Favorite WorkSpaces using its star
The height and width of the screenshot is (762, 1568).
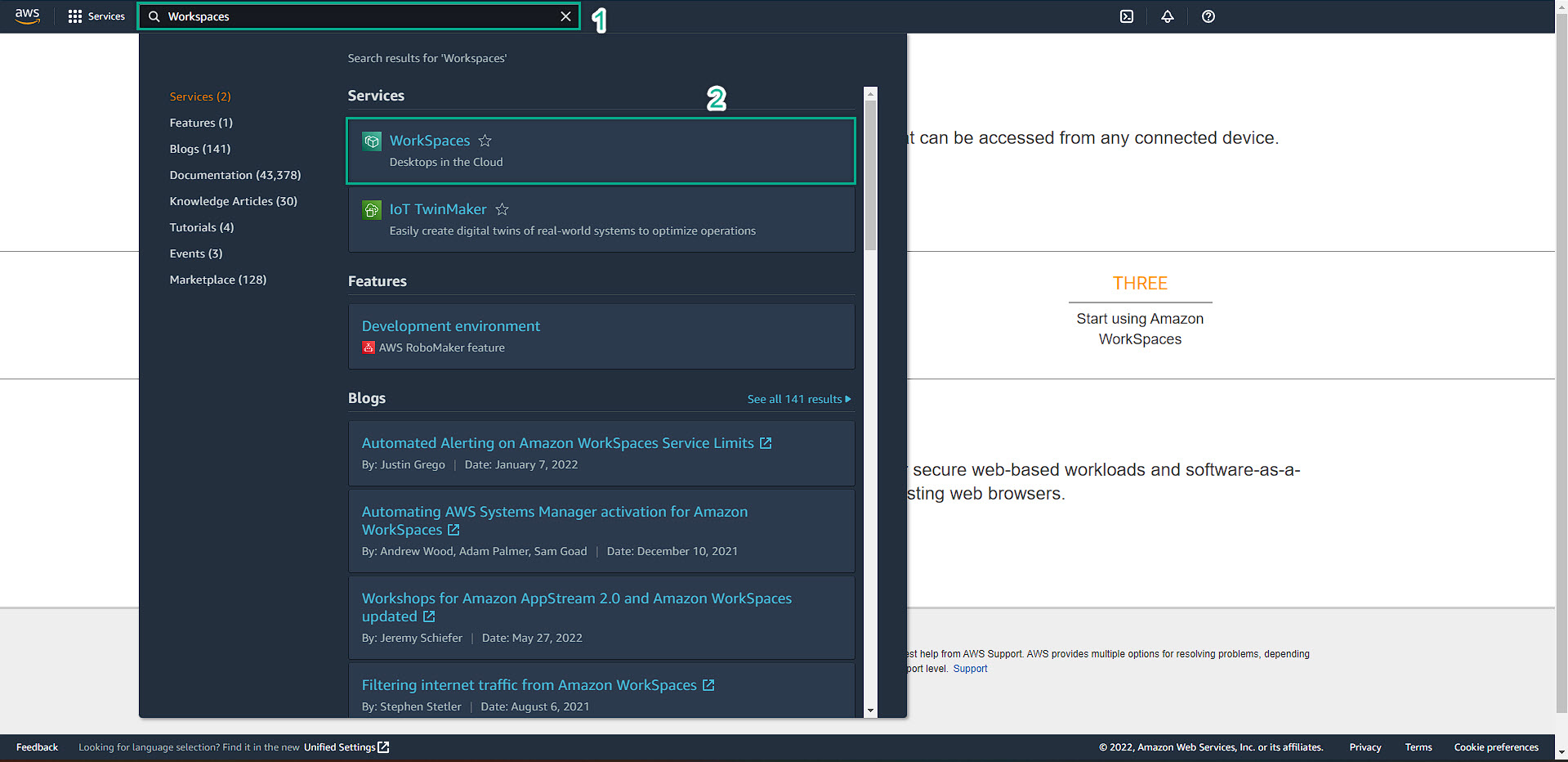tap(485, 140)
